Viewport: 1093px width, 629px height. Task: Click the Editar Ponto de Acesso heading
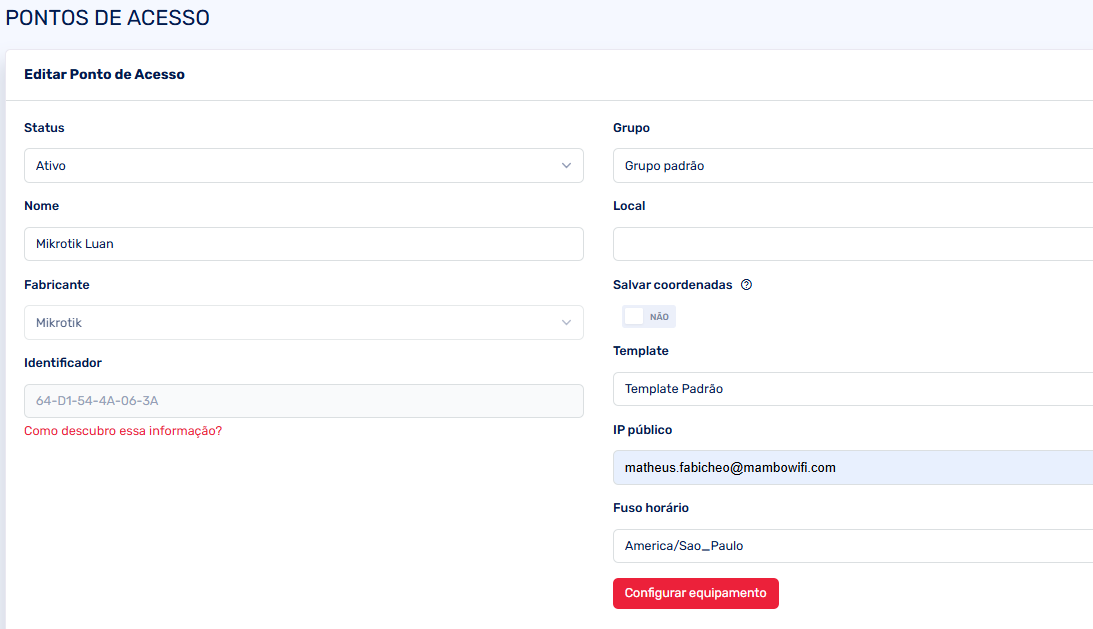pos(104,74)
